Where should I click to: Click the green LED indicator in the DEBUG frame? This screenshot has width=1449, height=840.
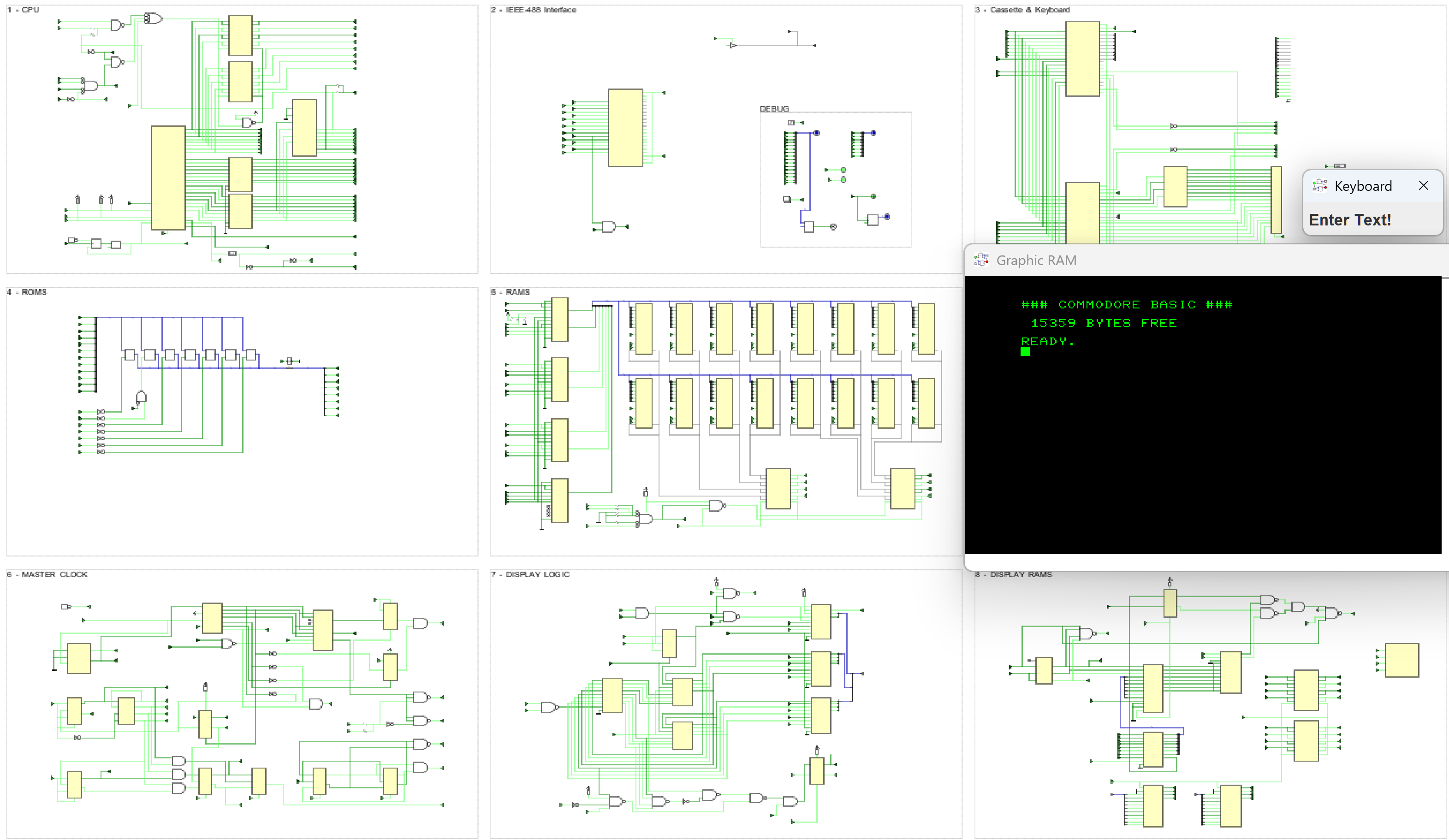843,170
